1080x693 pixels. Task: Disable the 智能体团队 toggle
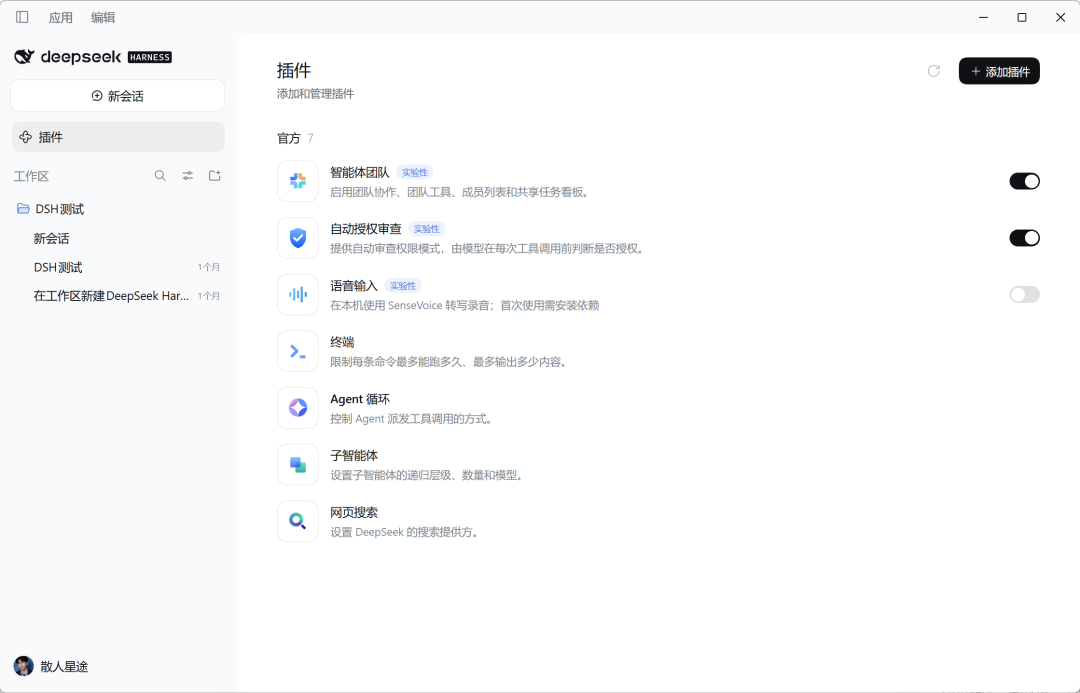[x=1024, y=181]
